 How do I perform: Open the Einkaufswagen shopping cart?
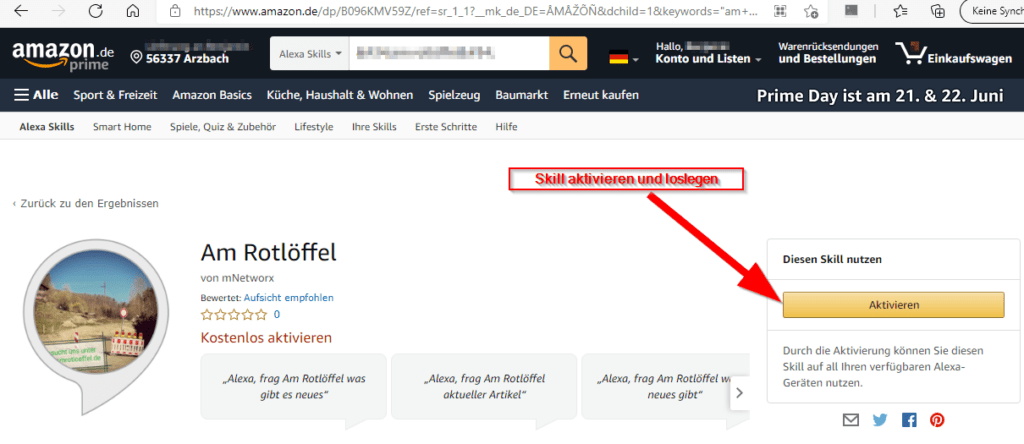coord(953,54)
